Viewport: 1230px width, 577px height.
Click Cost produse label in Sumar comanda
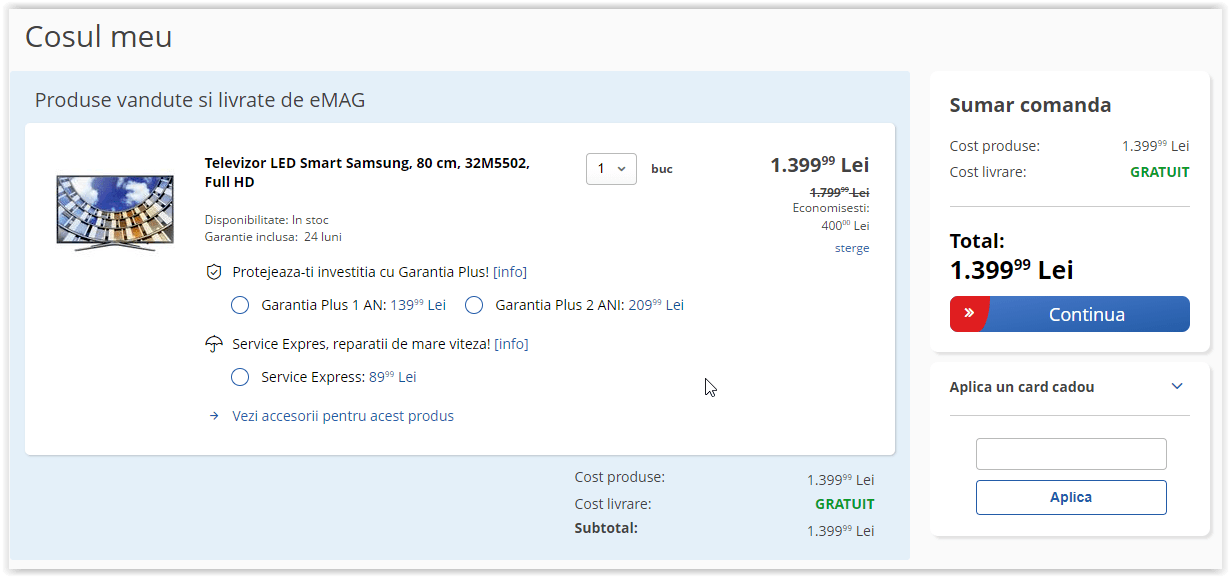tap(995, 146)
